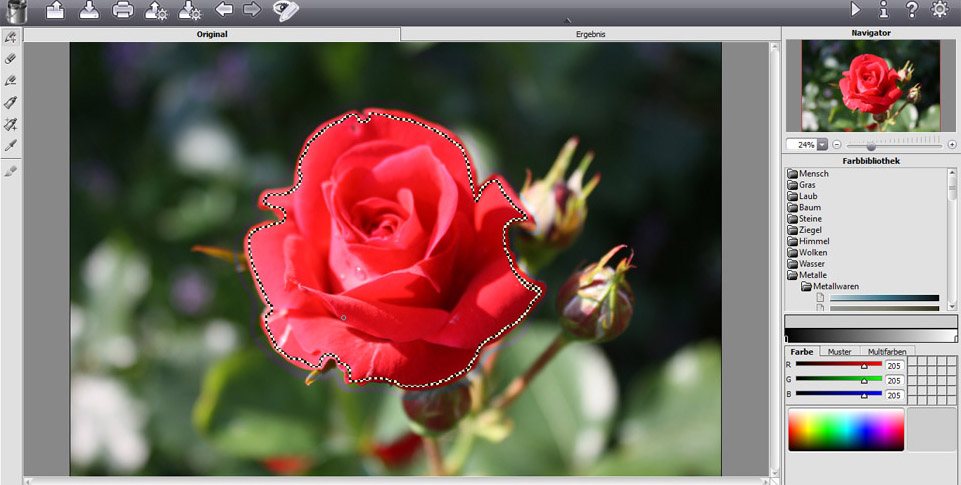Click the printer icon
The width and height of the screenshot is (961, 485).
click(x=122, y=10)
